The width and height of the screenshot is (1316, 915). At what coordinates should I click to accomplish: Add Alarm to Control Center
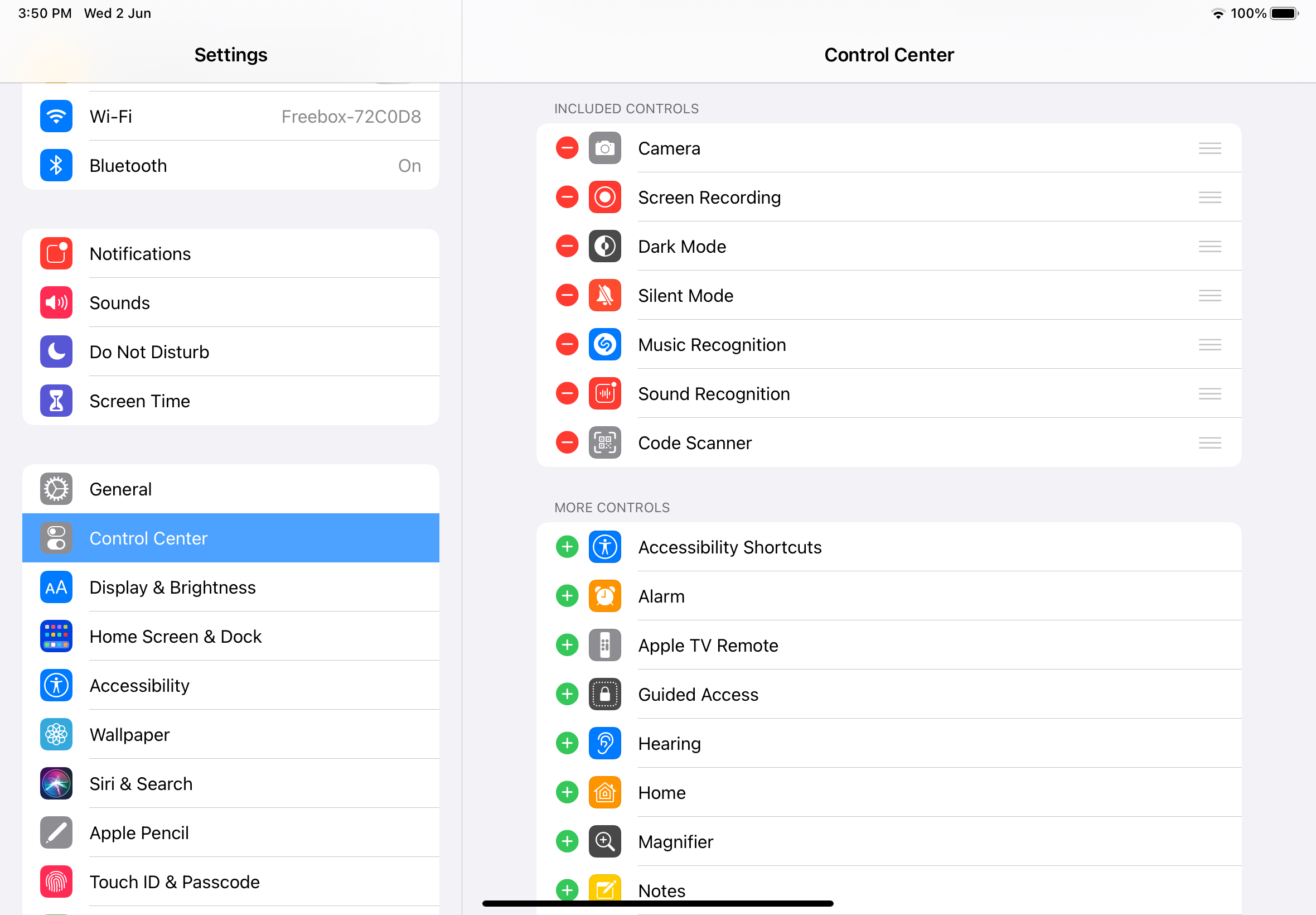(567, 596)
